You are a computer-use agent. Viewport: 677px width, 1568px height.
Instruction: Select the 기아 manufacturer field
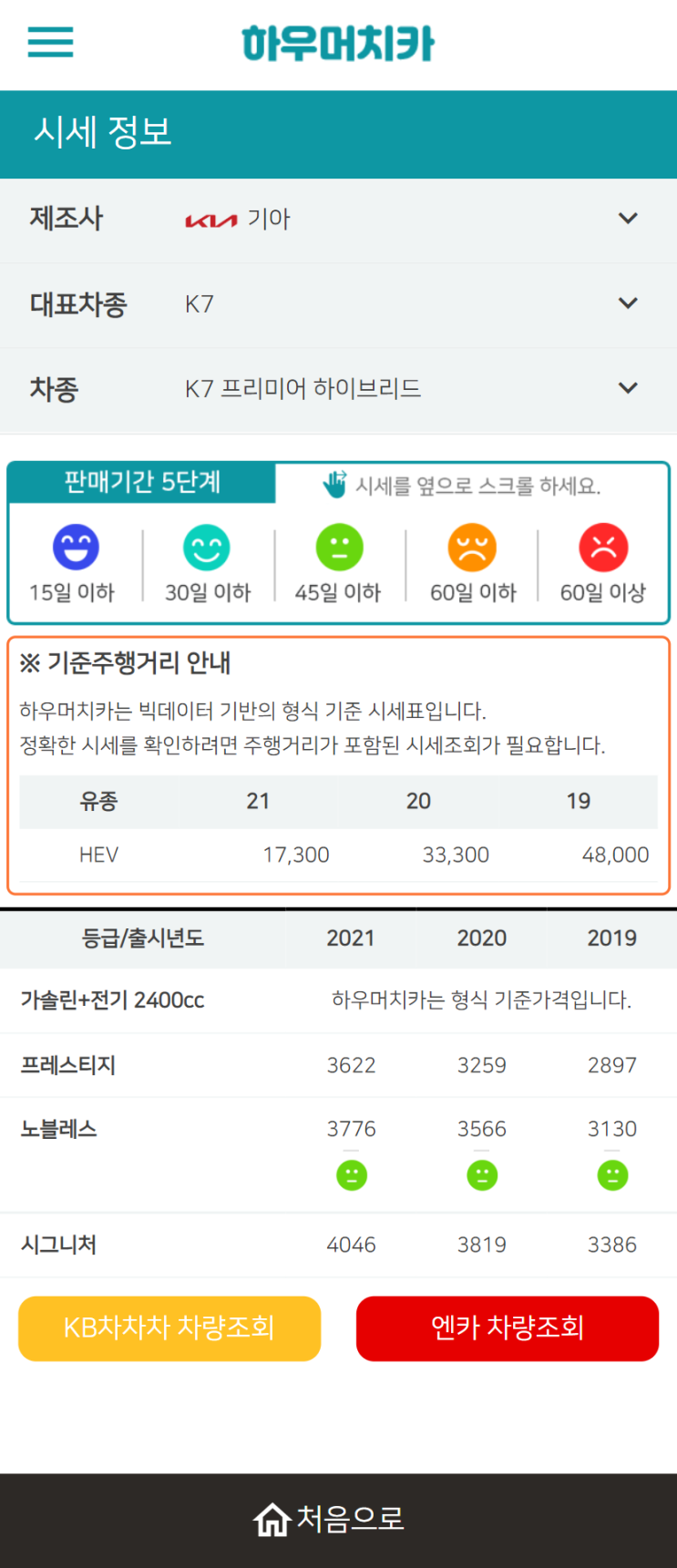(x=338, y=220)
